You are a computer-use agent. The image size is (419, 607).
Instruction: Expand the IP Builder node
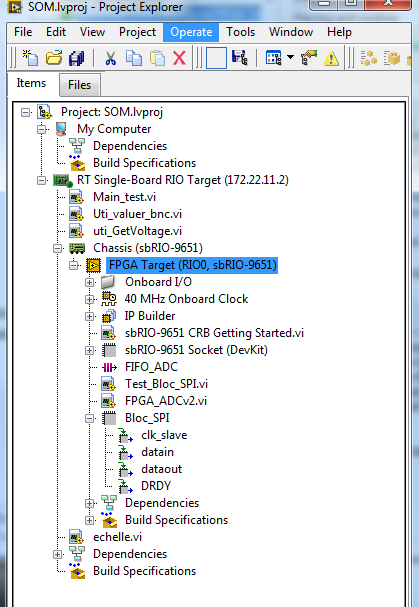[x=89, y=316]
